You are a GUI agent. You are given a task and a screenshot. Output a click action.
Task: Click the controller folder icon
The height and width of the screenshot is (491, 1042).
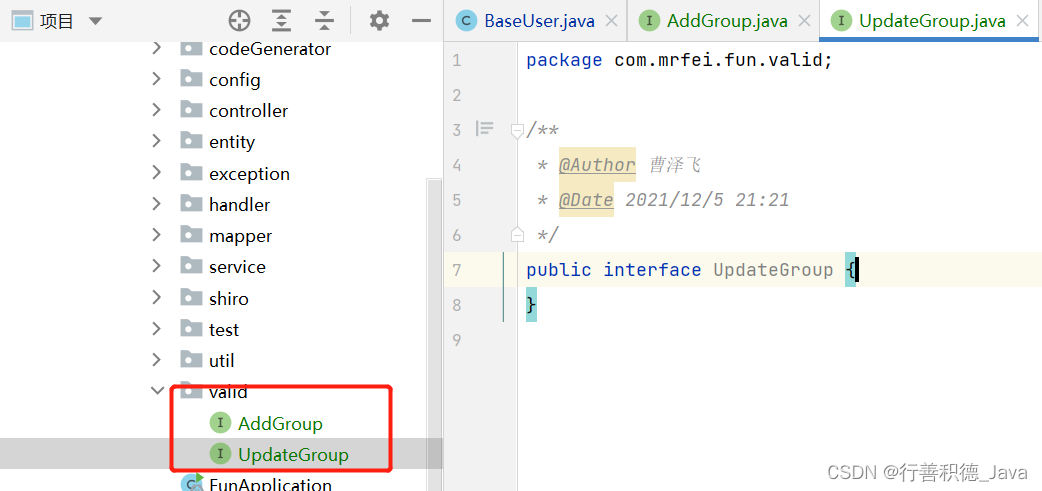point(191,110)
